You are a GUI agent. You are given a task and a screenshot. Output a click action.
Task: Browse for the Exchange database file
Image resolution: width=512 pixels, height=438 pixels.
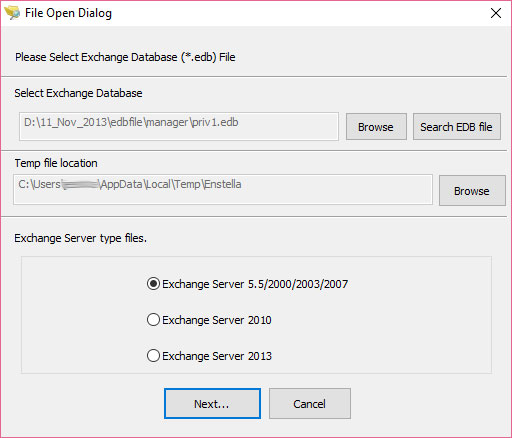click(376, 127)
